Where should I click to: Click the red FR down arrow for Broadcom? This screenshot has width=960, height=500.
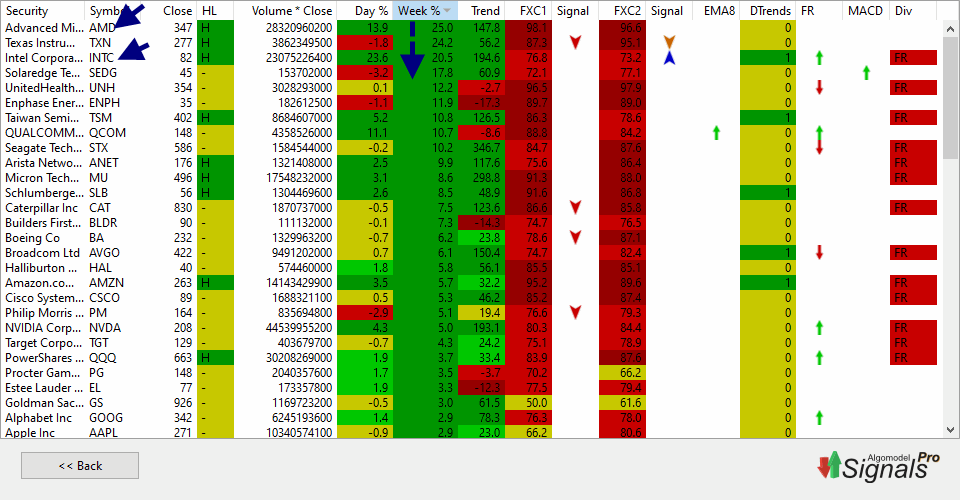[819, 253]
